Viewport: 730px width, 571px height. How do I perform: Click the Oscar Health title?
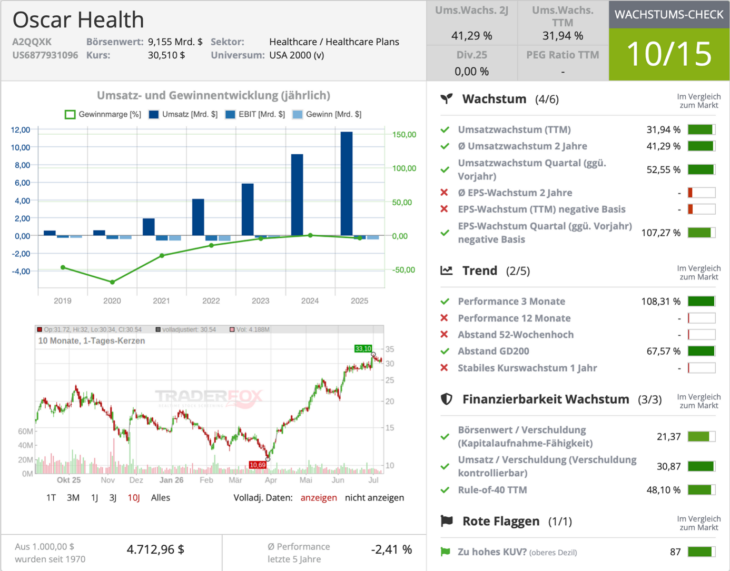coord(78,20)
